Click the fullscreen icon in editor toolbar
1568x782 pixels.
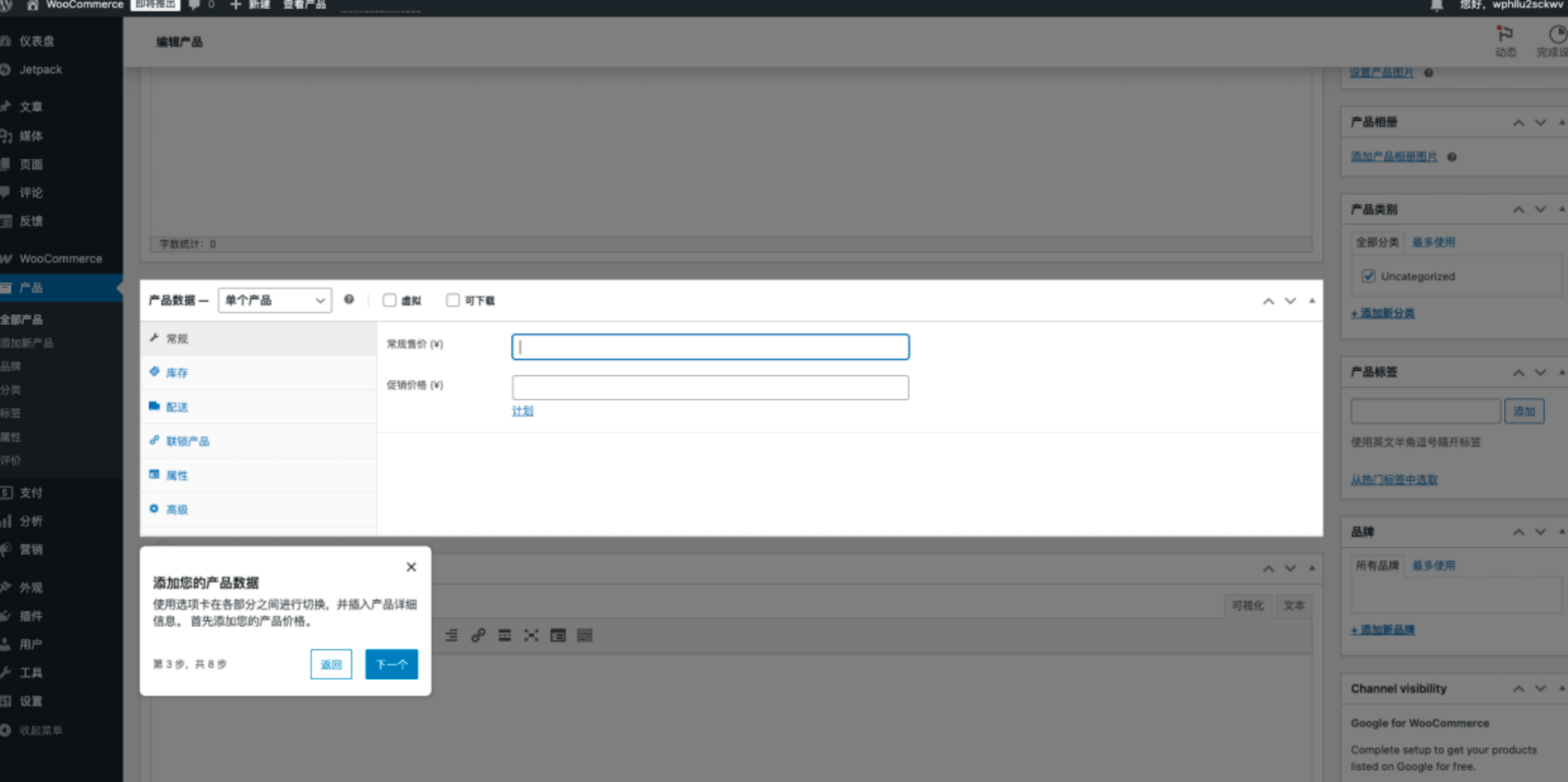(x=531, y=636)
